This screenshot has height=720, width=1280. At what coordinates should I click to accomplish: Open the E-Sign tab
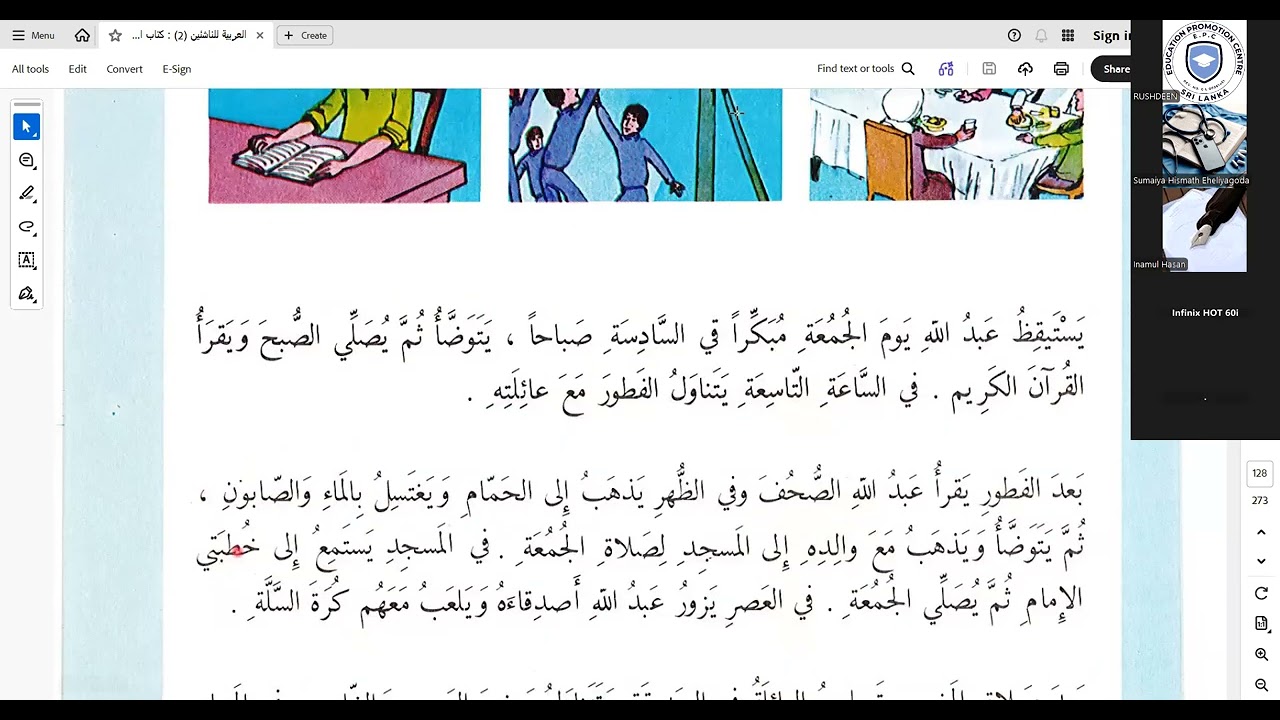click(177, 69)
